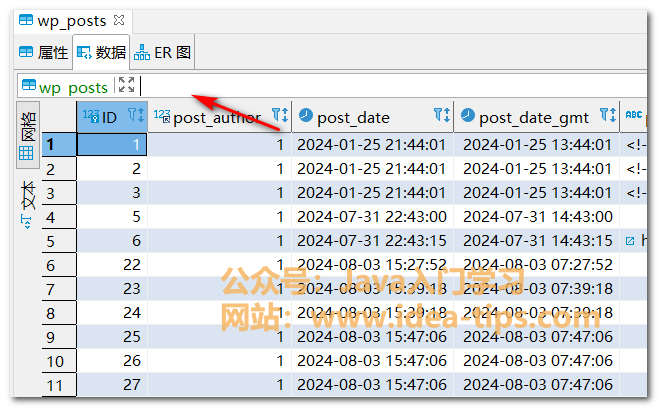
Task: Select row number 7 header
Action: 59,289
